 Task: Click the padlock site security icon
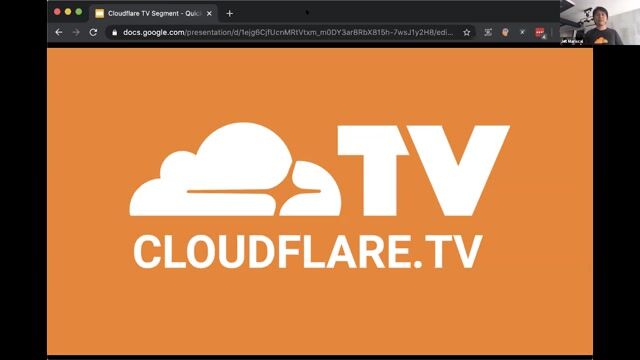(115, 32)
